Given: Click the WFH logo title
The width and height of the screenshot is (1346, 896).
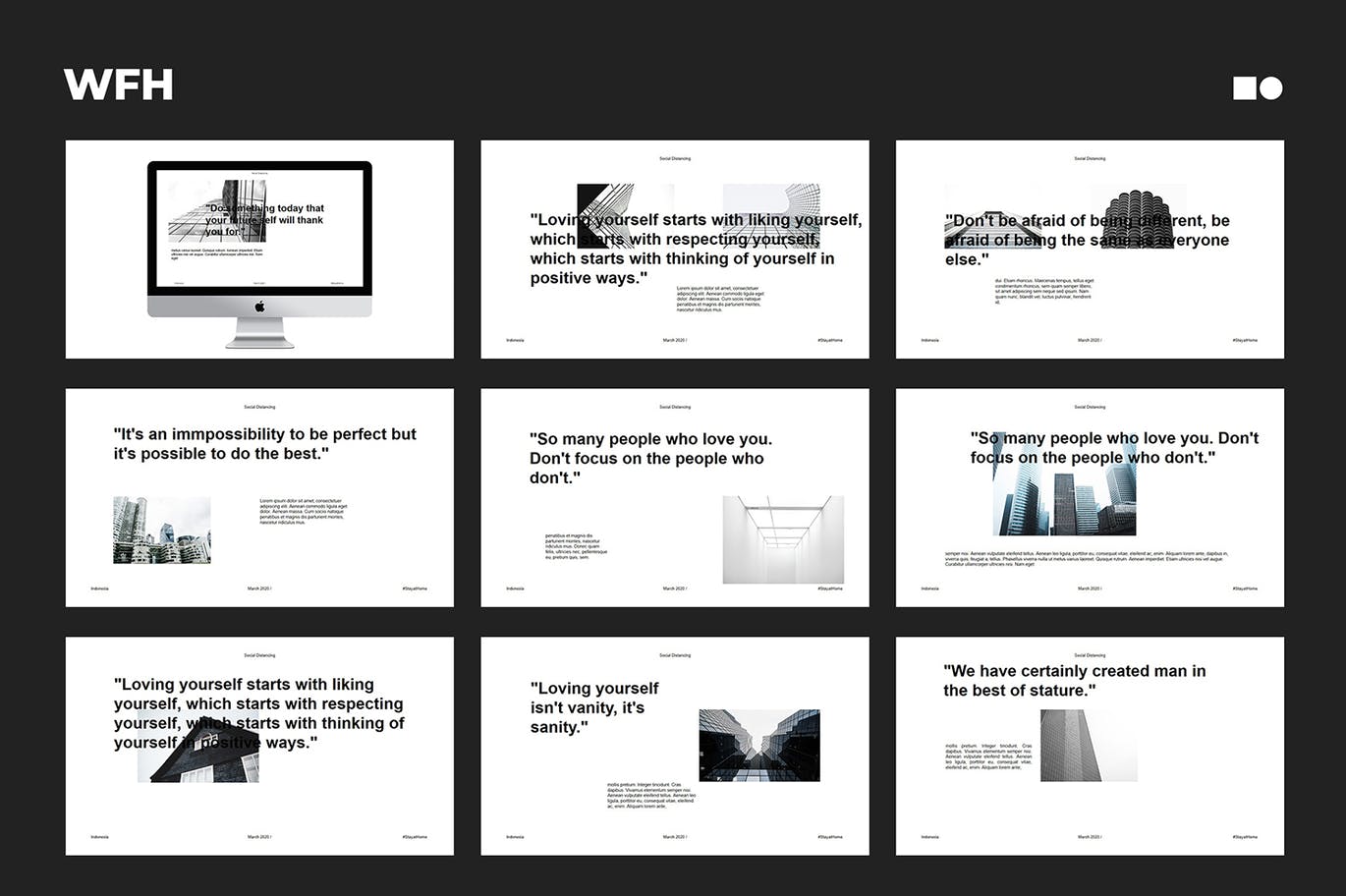Looking at the screenshot, I should pos(118,84).
